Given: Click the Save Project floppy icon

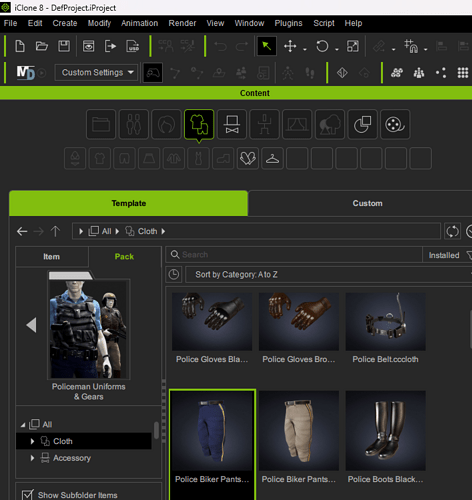Looking at the screenshot, I should (64, 46).
